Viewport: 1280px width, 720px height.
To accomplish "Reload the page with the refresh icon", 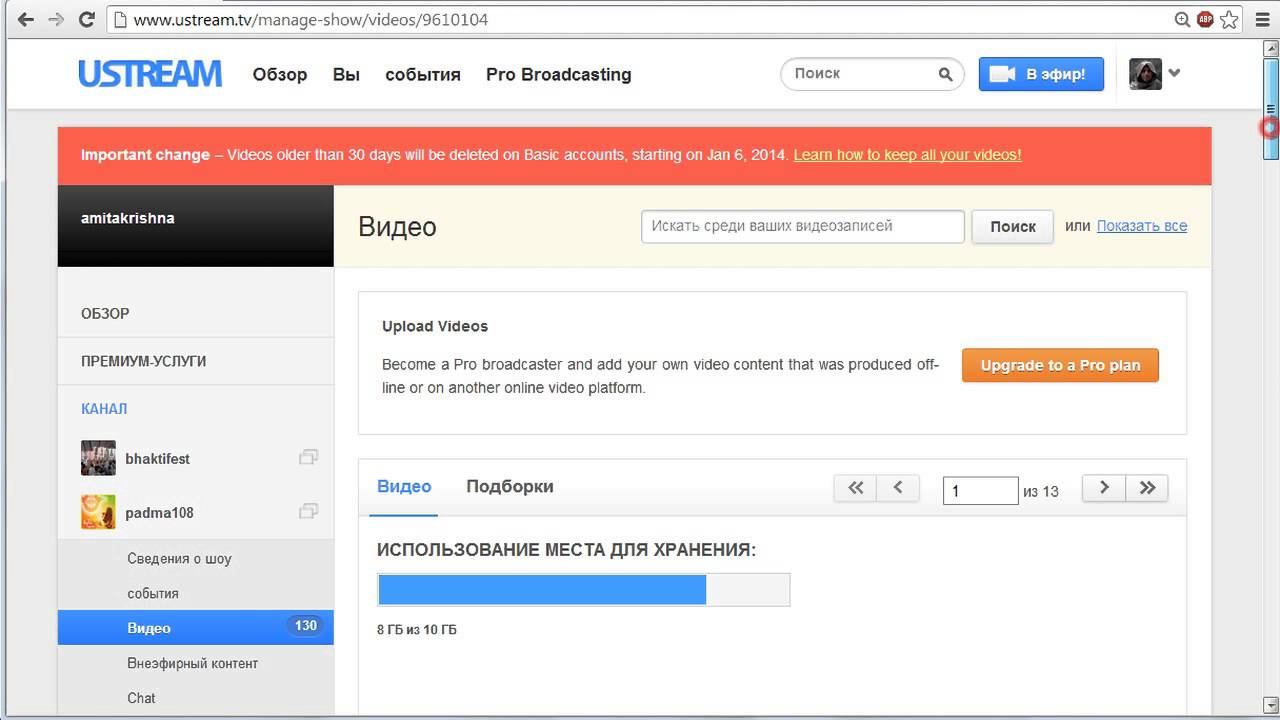I will pyautogui.click(x=87, y=19).
